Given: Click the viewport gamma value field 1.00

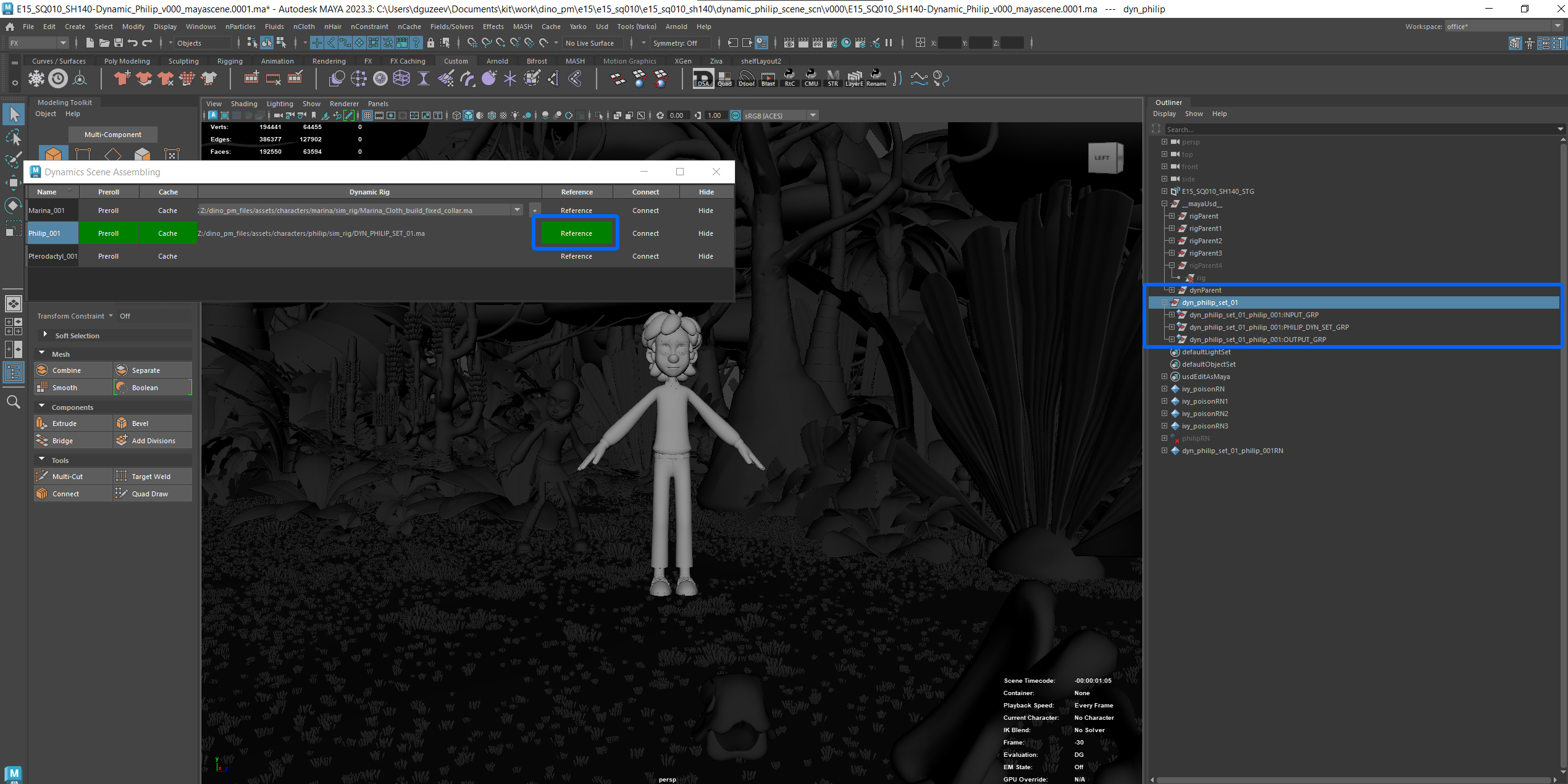Looking at the screenshot, I should [715, 115].
